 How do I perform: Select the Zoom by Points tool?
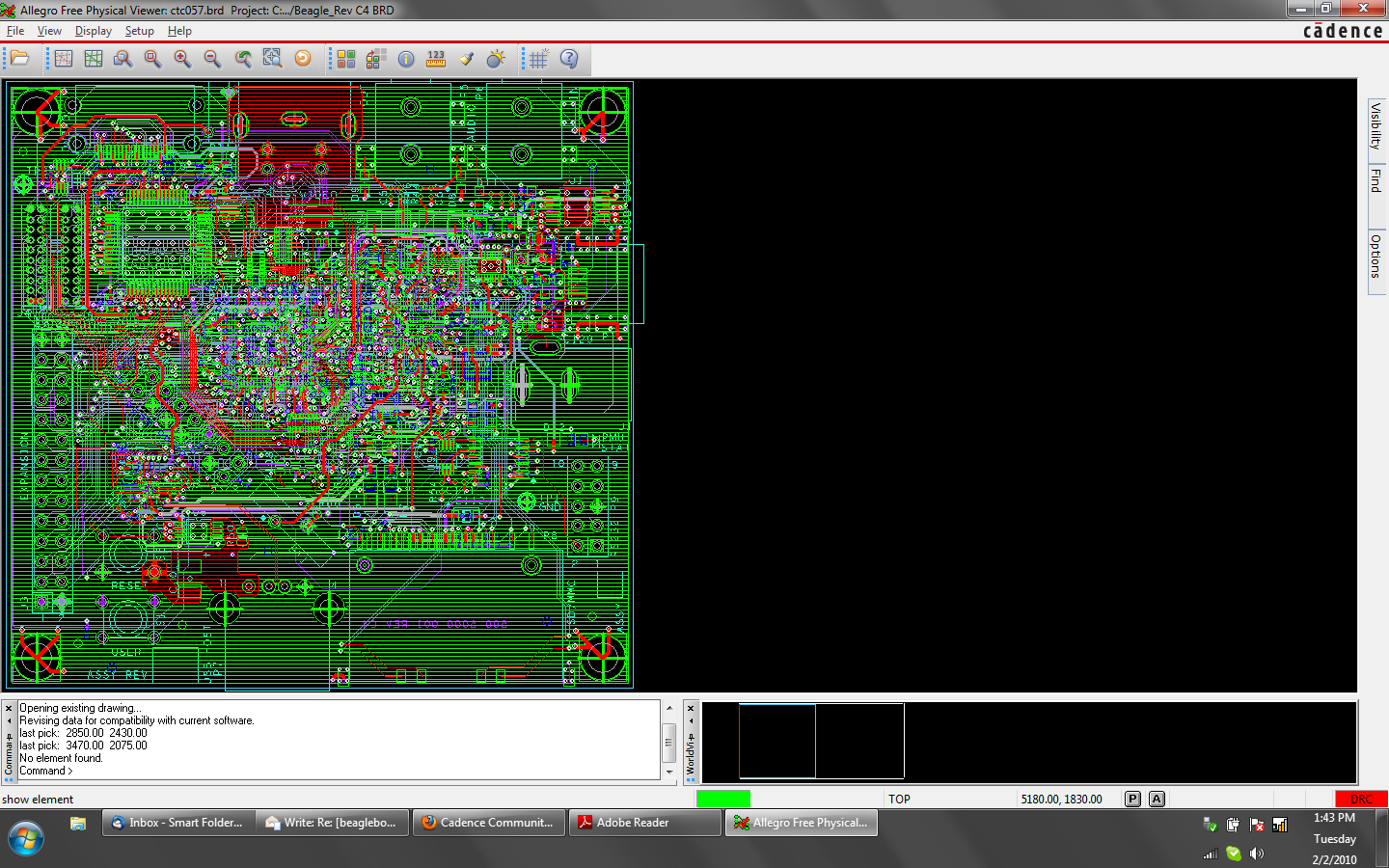point(123,59)
